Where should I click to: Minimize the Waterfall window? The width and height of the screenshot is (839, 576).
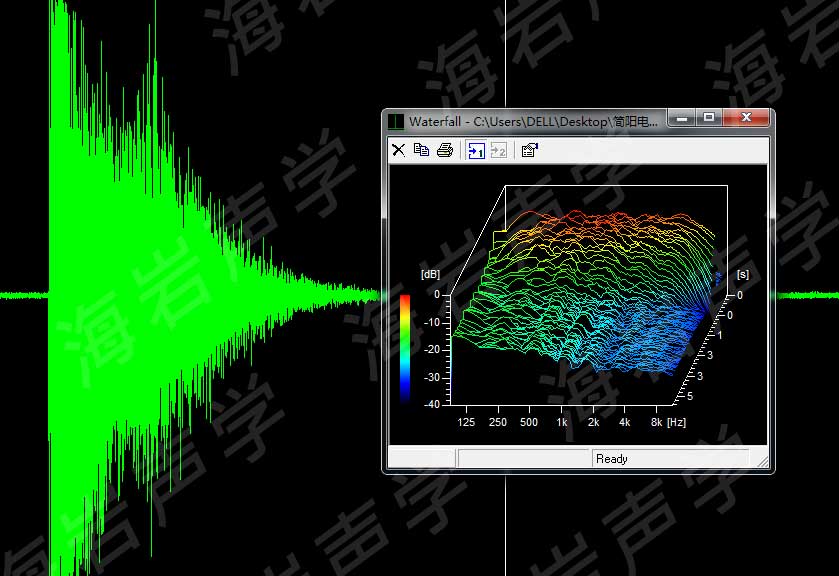click(683, 118)
